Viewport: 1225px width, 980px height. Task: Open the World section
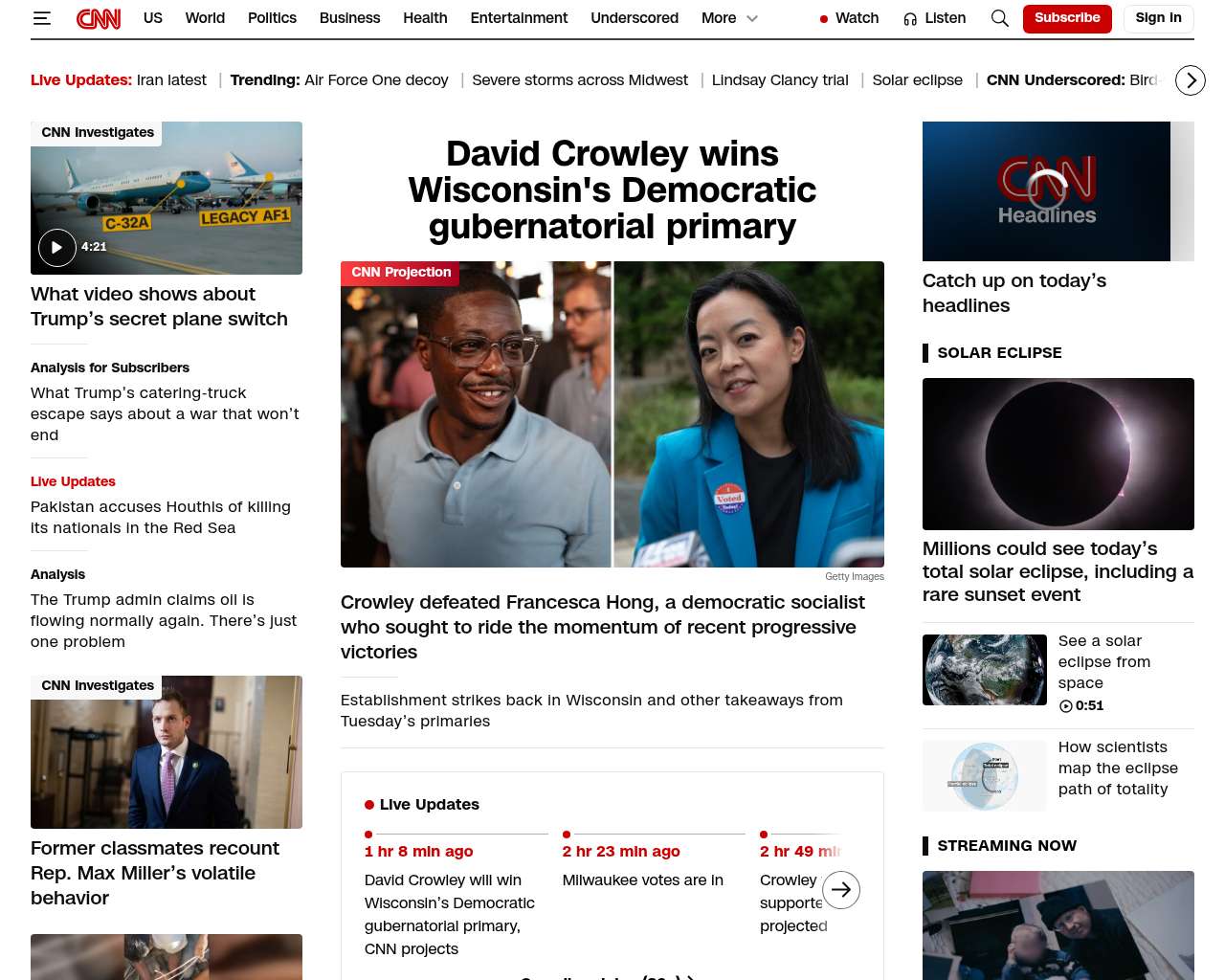coord(205,18)
